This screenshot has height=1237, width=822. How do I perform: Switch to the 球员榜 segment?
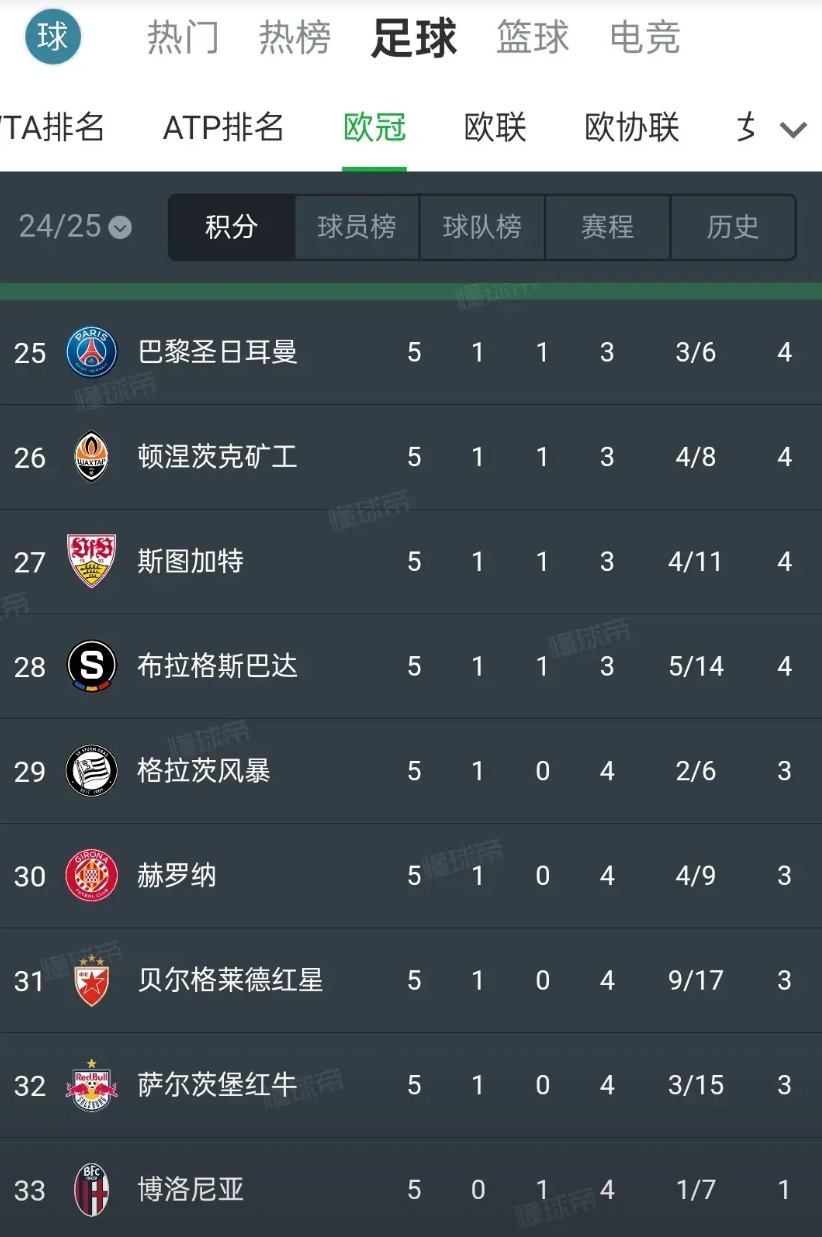(x=357, y=227)
